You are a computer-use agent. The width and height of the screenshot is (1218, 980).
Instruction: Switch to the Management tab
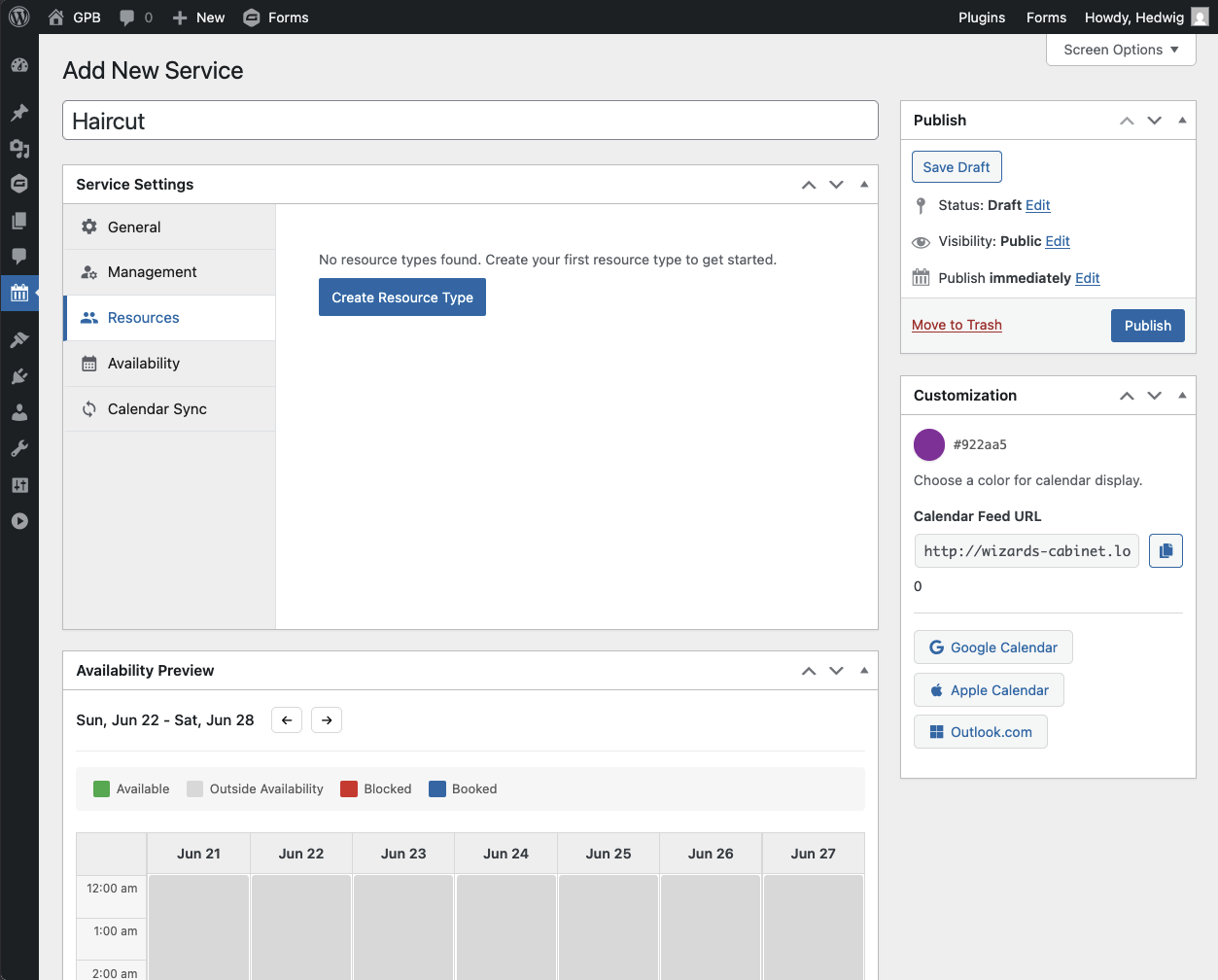[x=170, y=272]
